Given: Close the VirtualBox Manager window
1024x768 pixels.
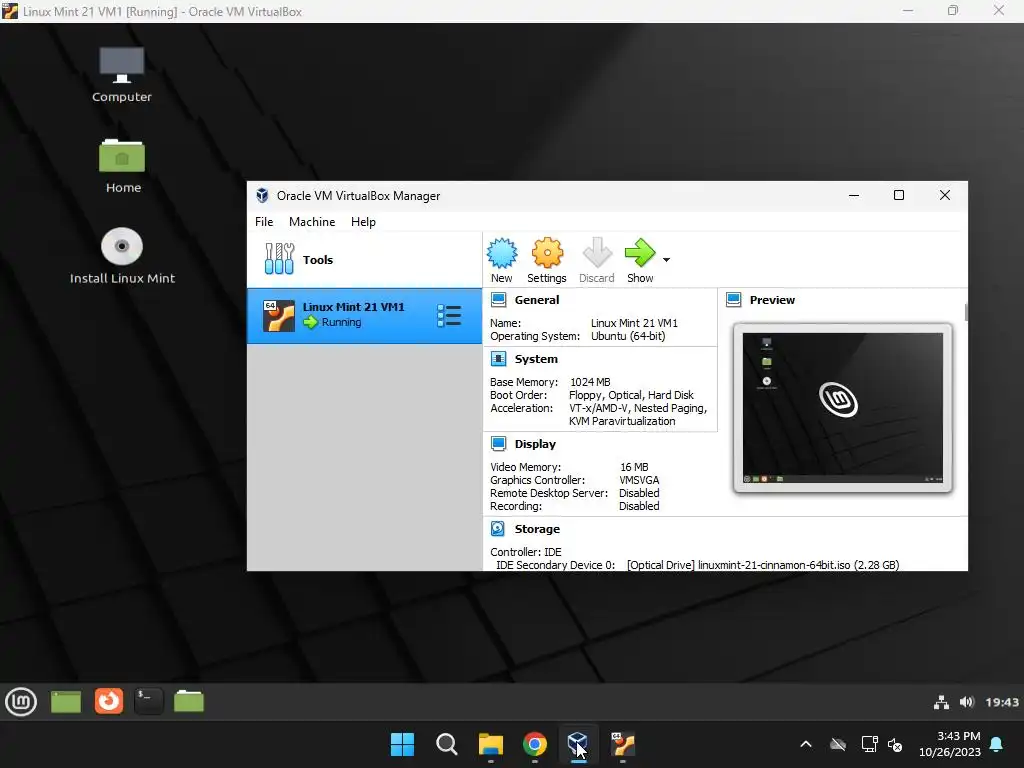Looking at the screenshot, I should [x=944, y=195].
